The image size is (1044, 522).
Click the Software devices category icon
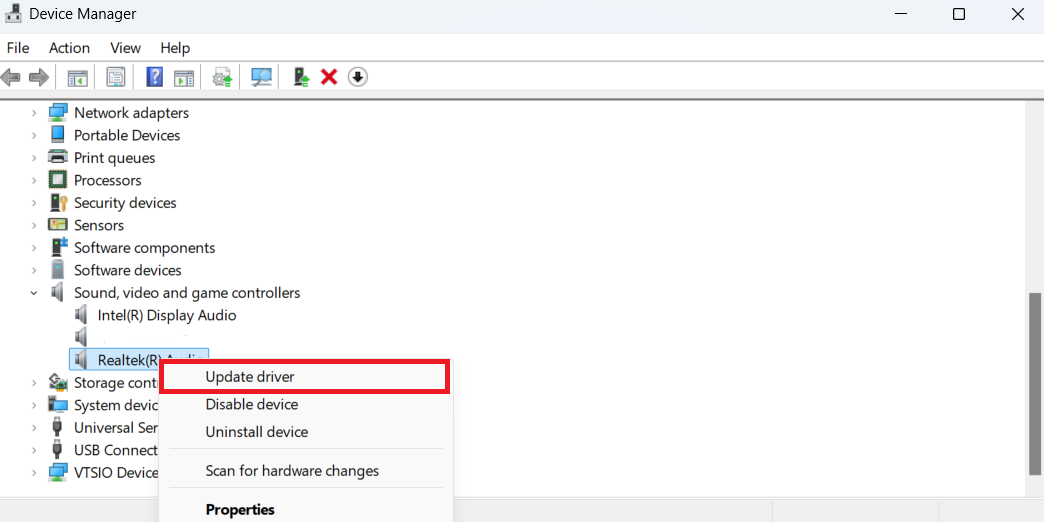[58, 270]
